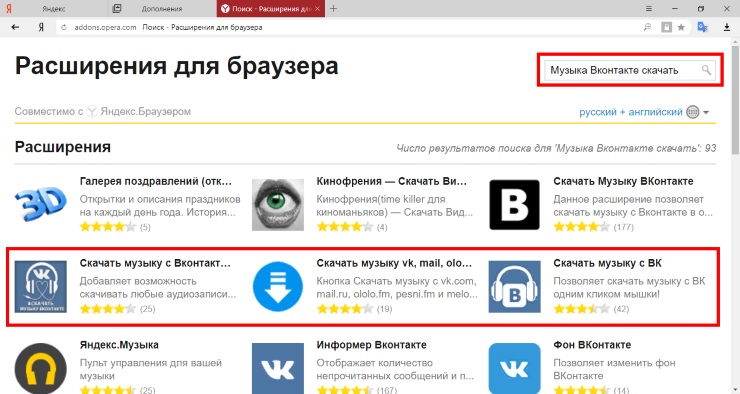Click the key icon in the address bar
The height and width of the screenshot is (394, 740).
pyautogui.click(x=648, y=27)
